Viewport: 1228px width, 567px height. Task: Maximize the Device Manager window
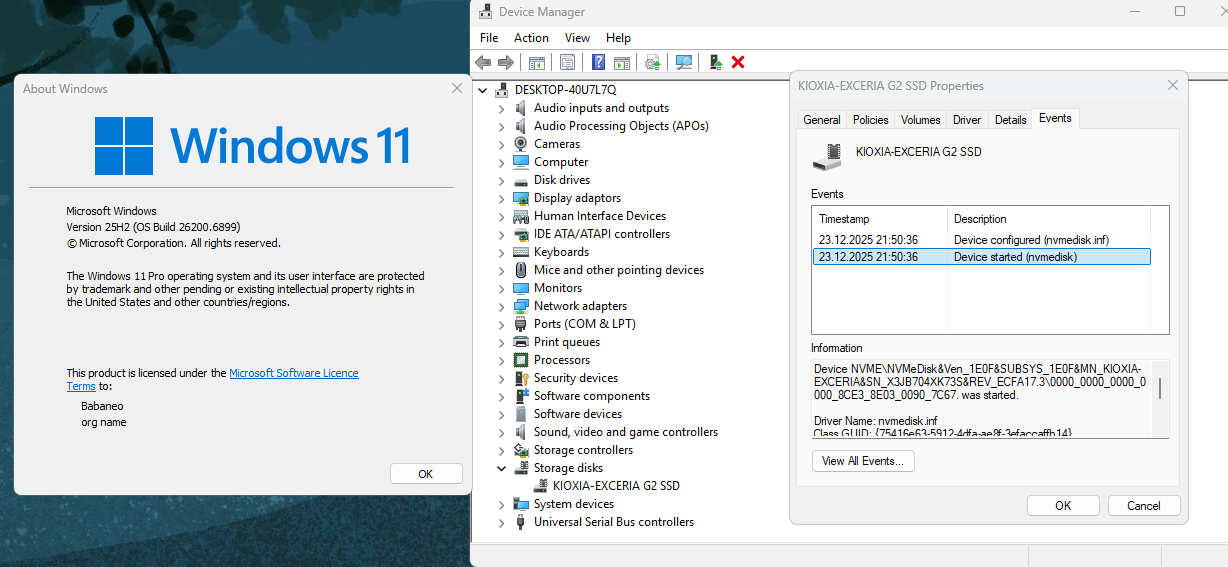tap(1180, 11)
